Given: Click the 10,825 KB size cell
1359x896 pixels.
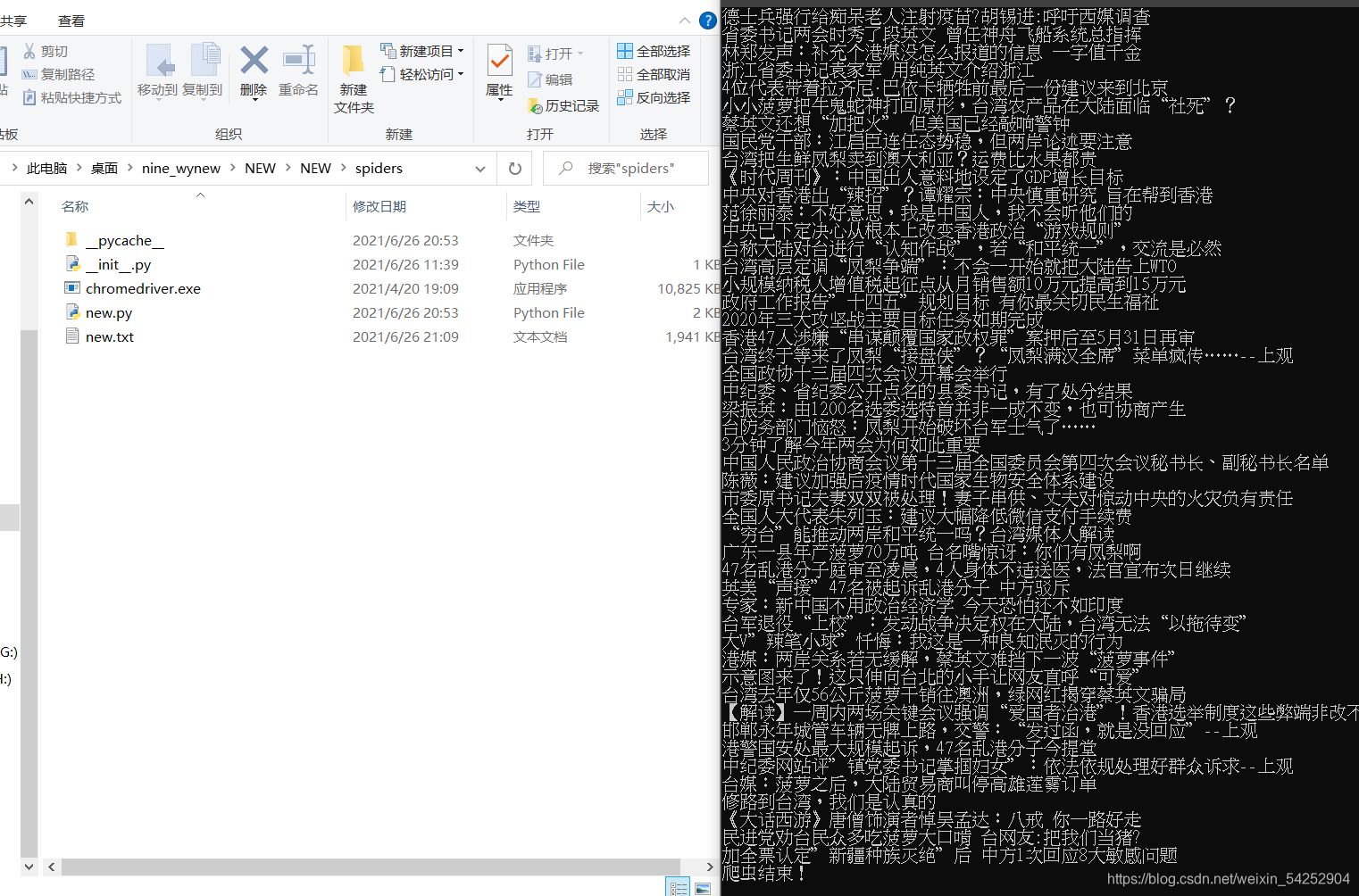Looking at the screenshot, I should click(688, 288).
